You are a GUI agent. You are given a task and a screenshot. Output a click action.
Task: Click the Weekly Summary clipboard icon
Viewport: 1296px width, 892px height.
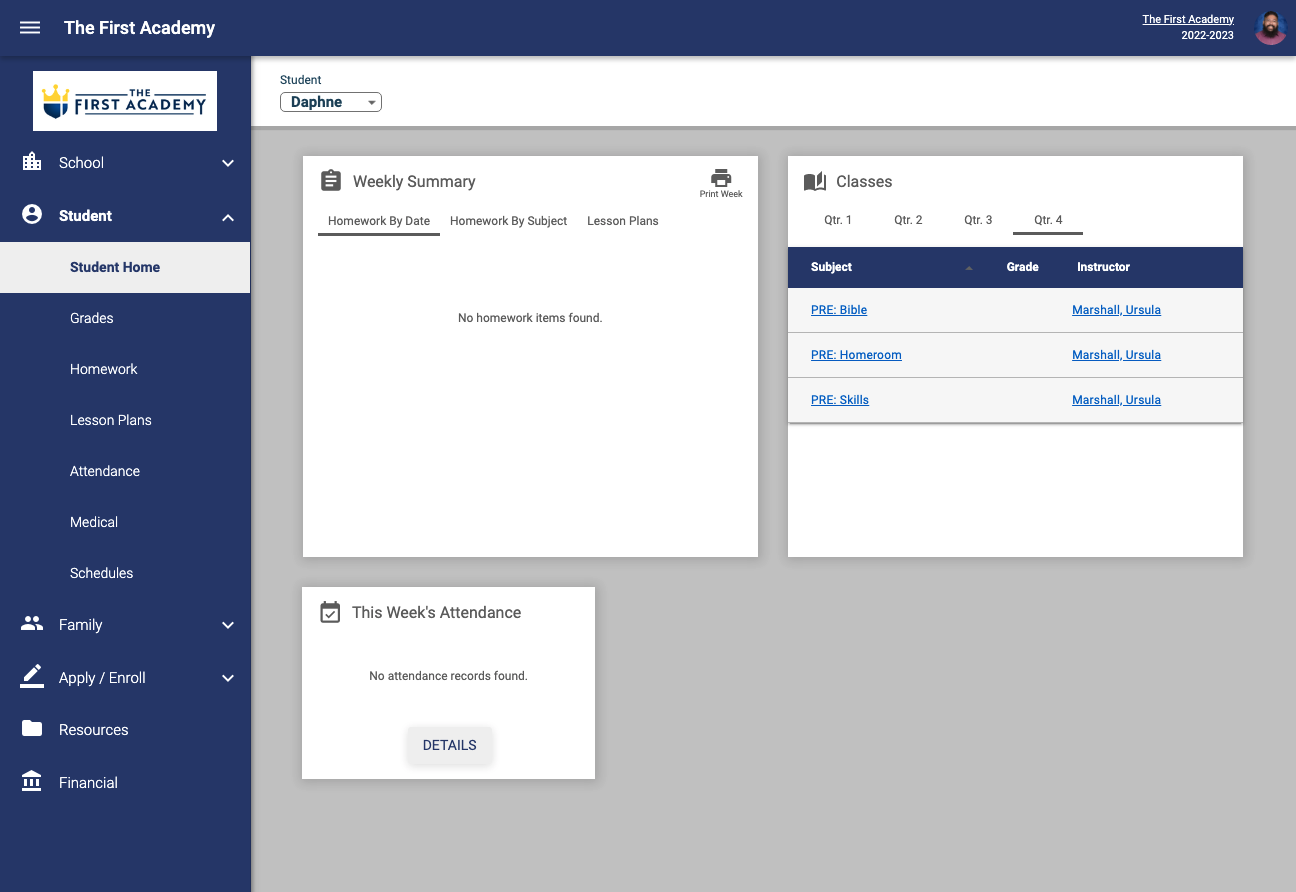click(331, 181)
